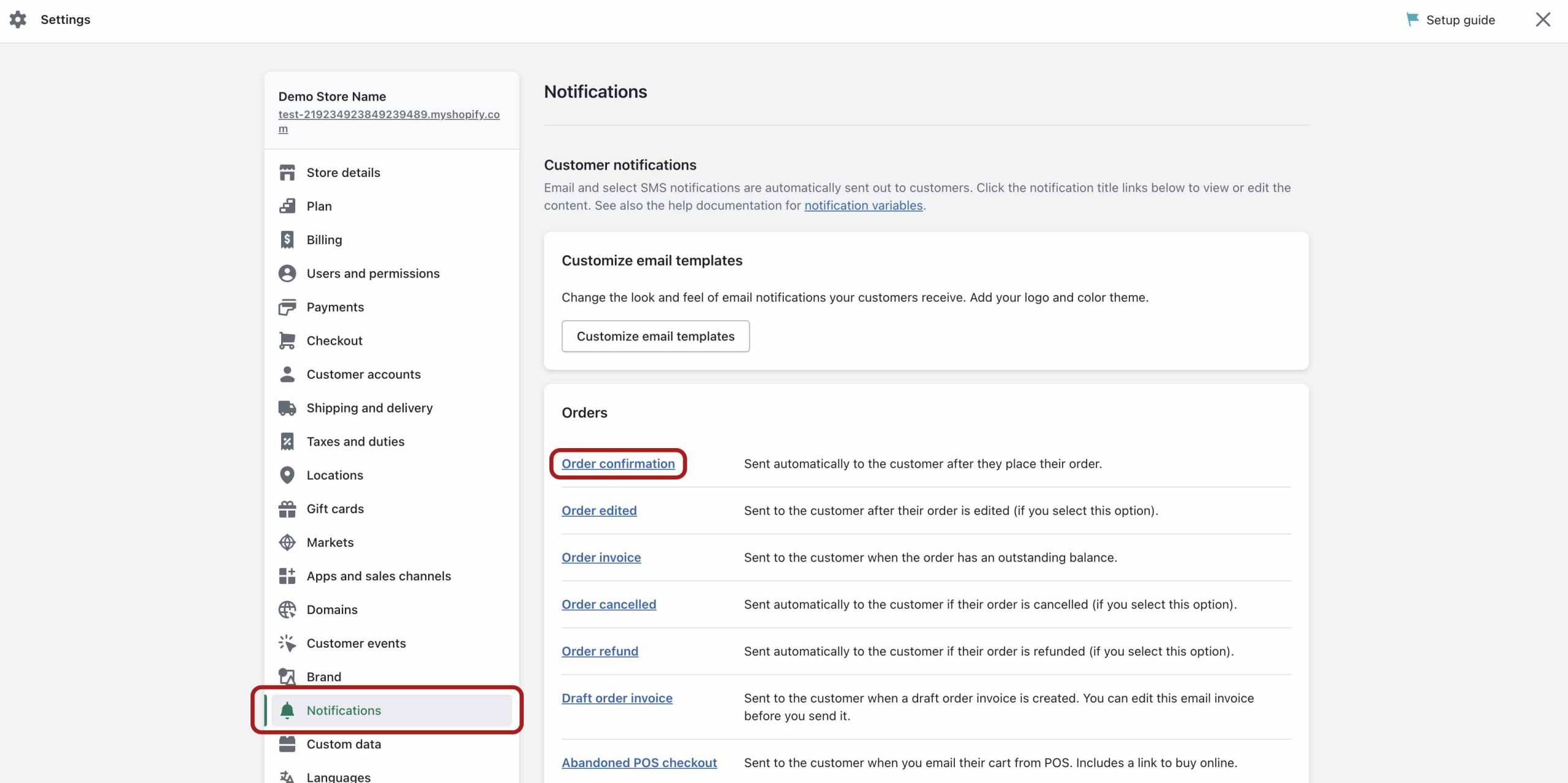Image resolution: width=1568 pixels, height=783 pixels.
Task: Open Taxes and duties in the sidebar
Action: 355,441
